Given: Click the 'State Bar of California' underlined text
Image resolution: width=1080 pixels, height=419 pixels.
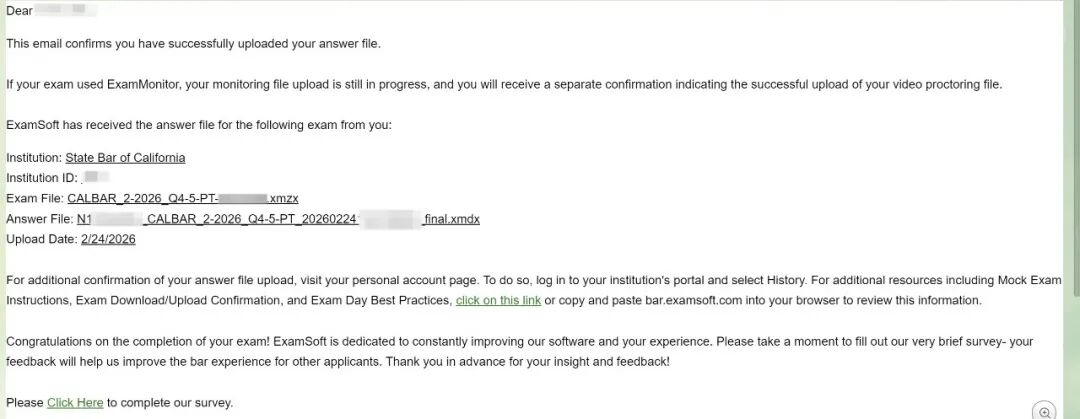Looking at the screenshot, I should tap(125, 158).
